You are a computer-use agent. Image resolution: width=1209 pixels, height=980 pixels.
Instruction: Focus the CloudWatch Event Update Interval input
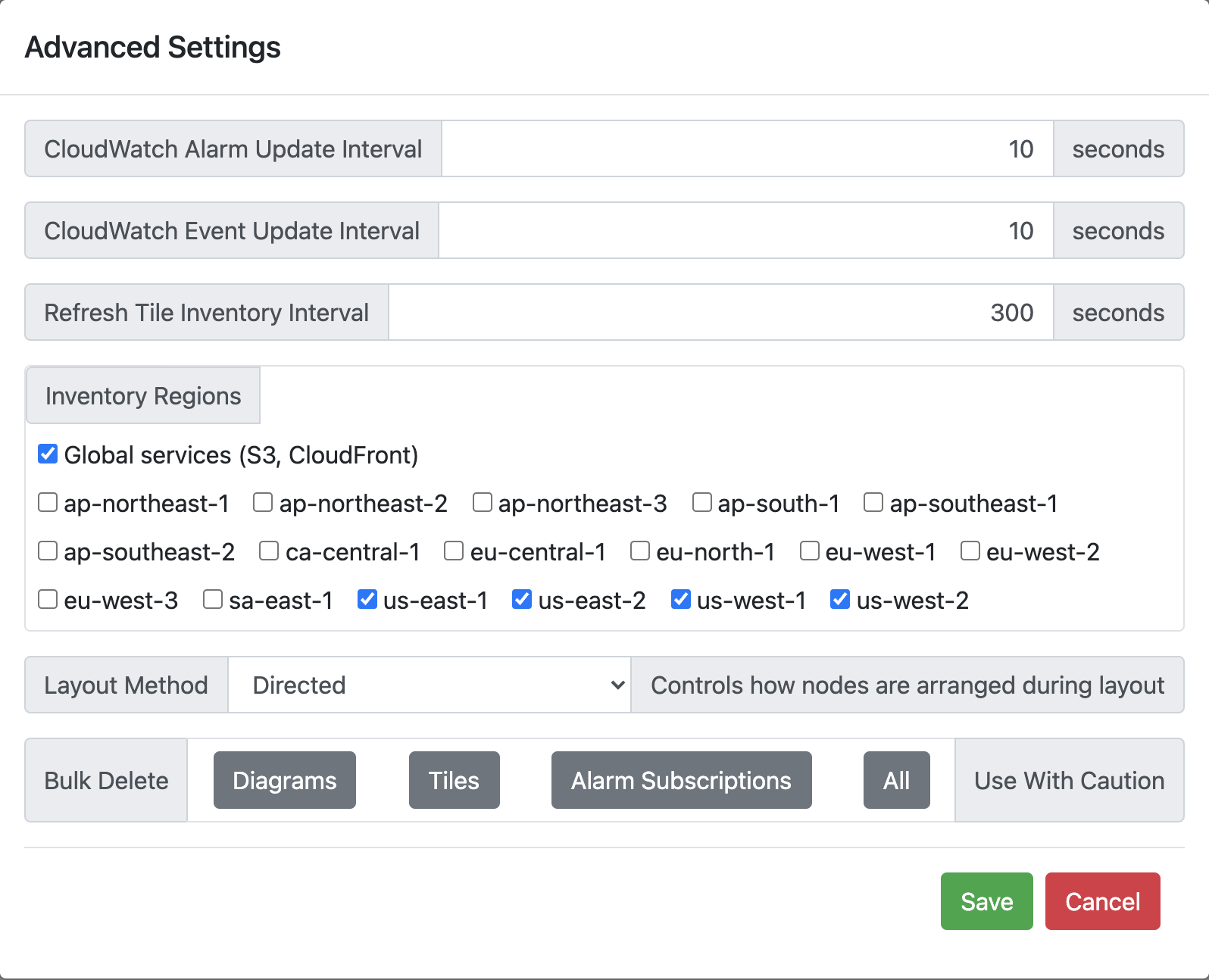pyautogui.click(x=746, y=230)
